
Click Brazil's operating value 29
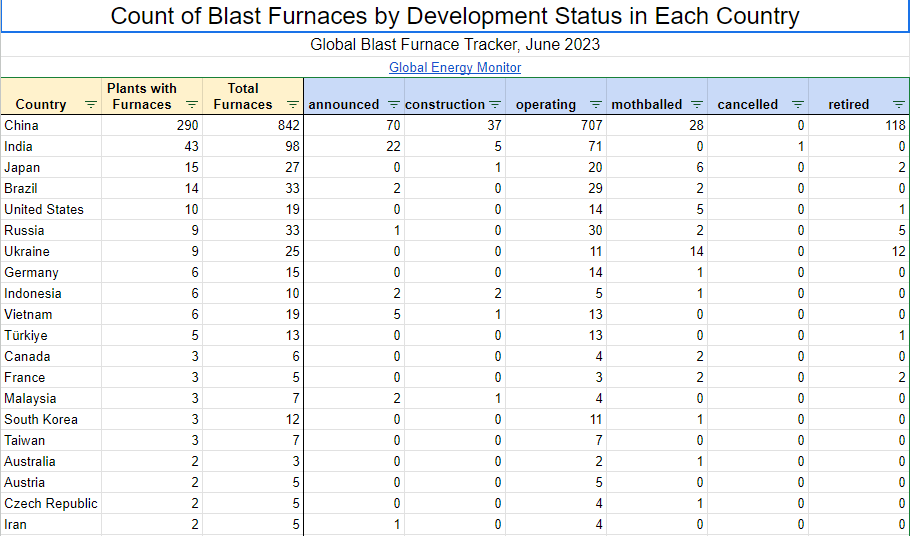click(595, 189)
